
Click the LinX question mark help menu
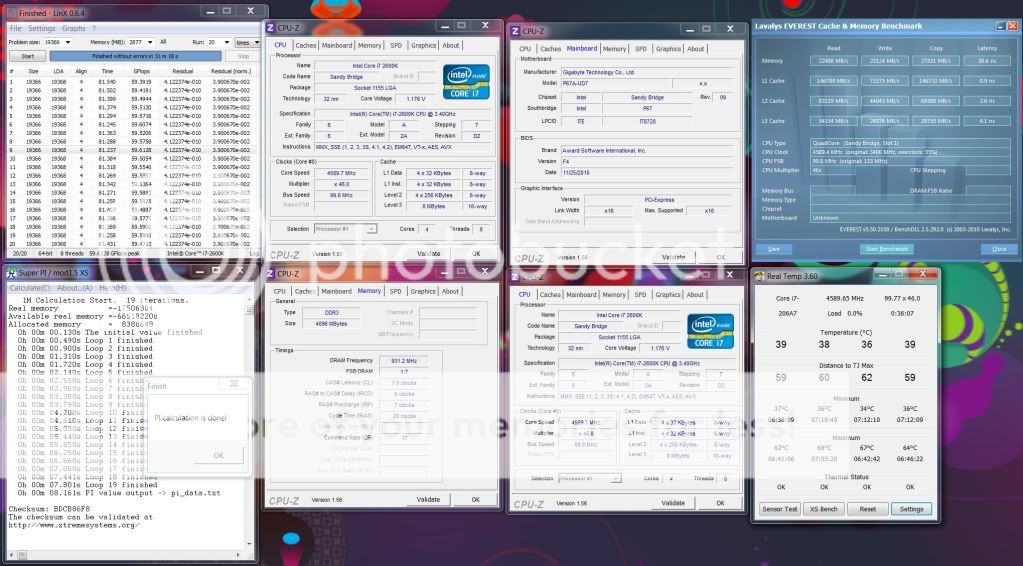[x=94, y=29]
